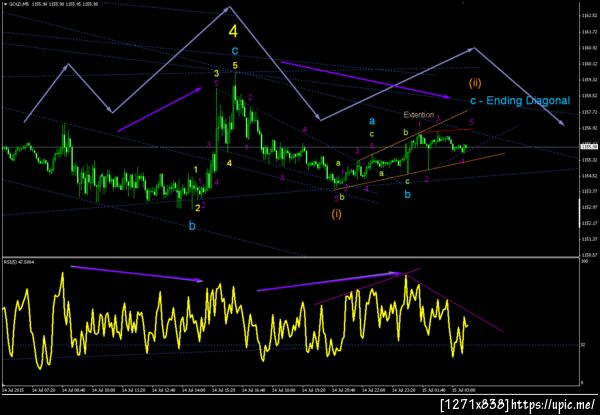Select the yellow 5 label at price peak
Screen dimensions: 600x415
click(235, 66)
